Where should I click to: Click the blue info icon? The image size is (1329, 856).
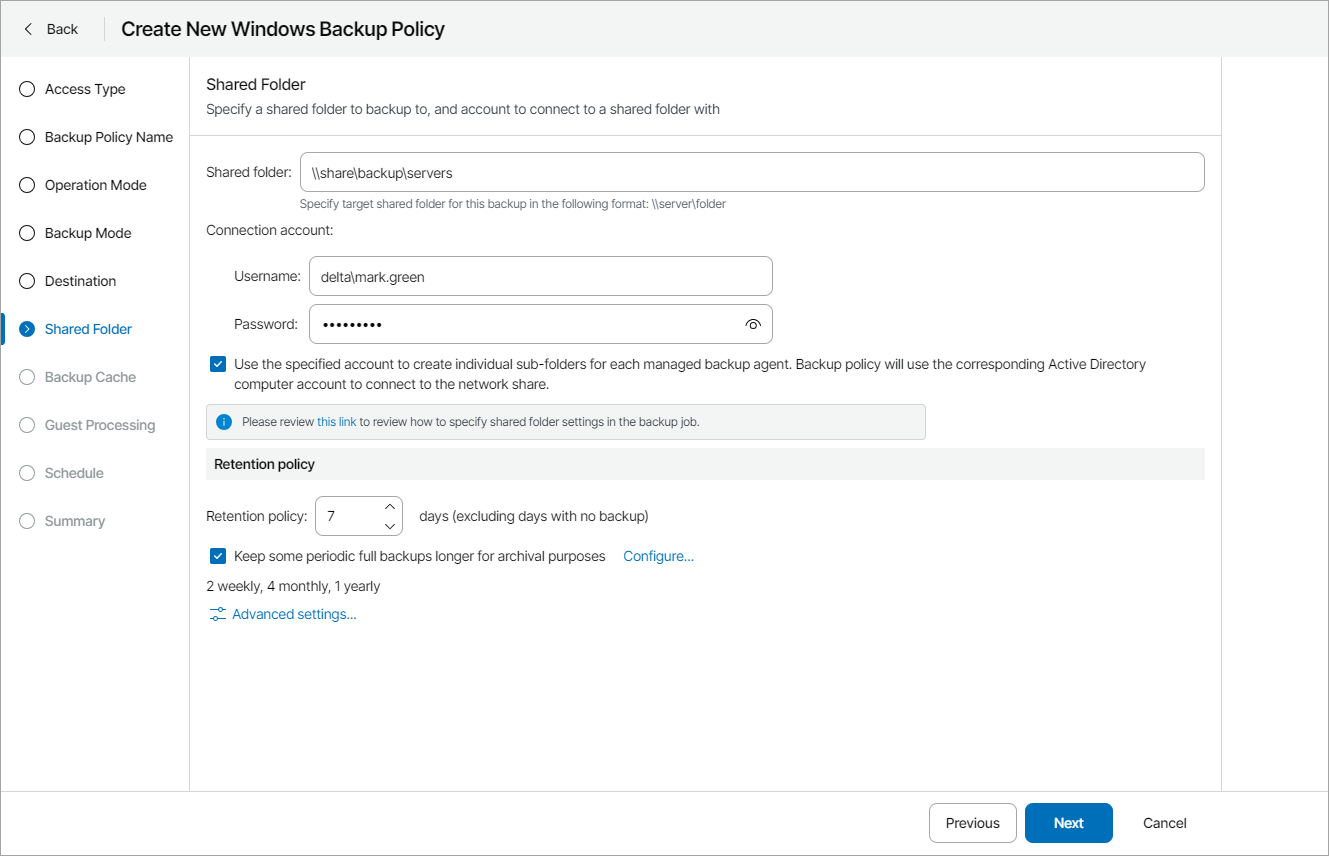tap(224, 422)
